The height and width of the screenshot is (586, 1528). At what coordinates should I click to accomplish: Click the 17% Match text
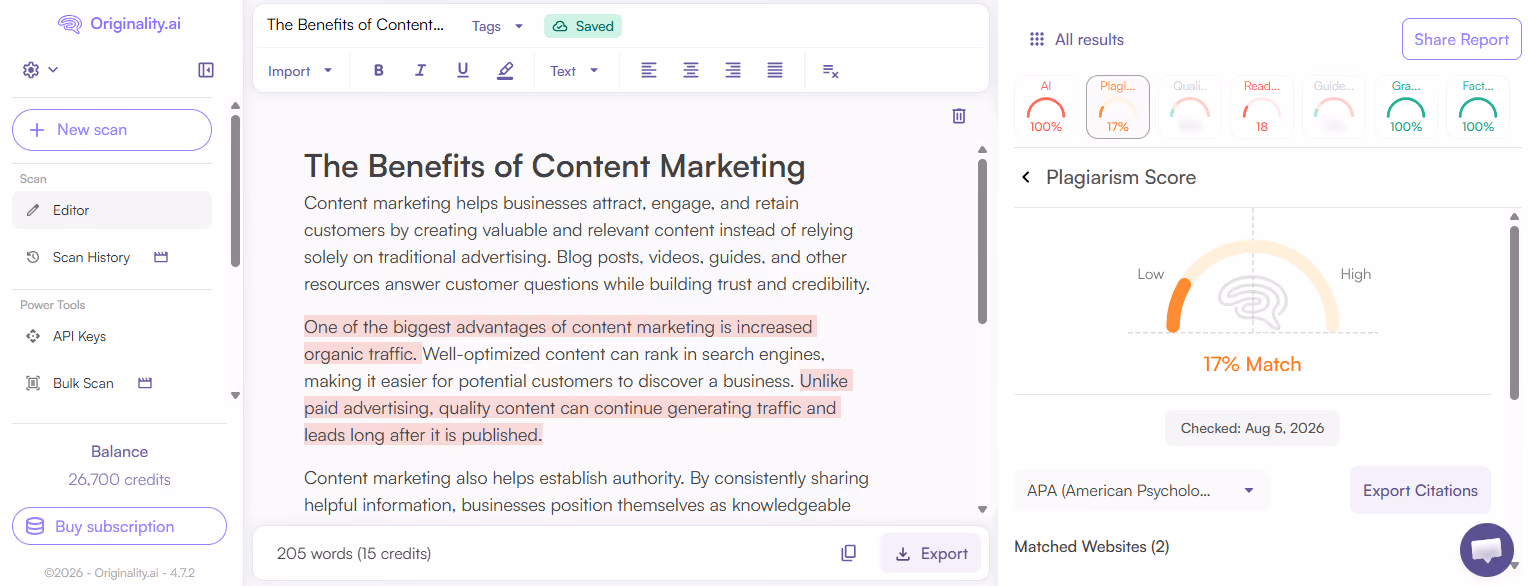pos(1252,364)
